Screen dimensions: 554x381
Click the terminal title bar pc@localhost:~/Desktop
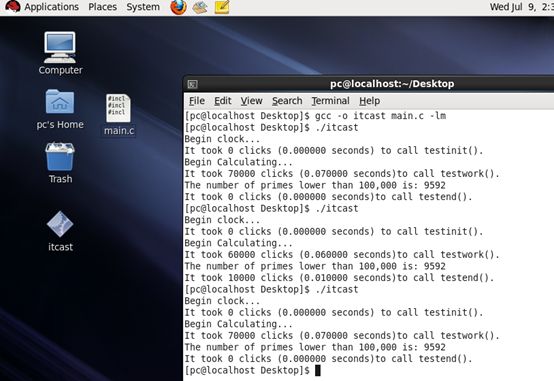392,84
